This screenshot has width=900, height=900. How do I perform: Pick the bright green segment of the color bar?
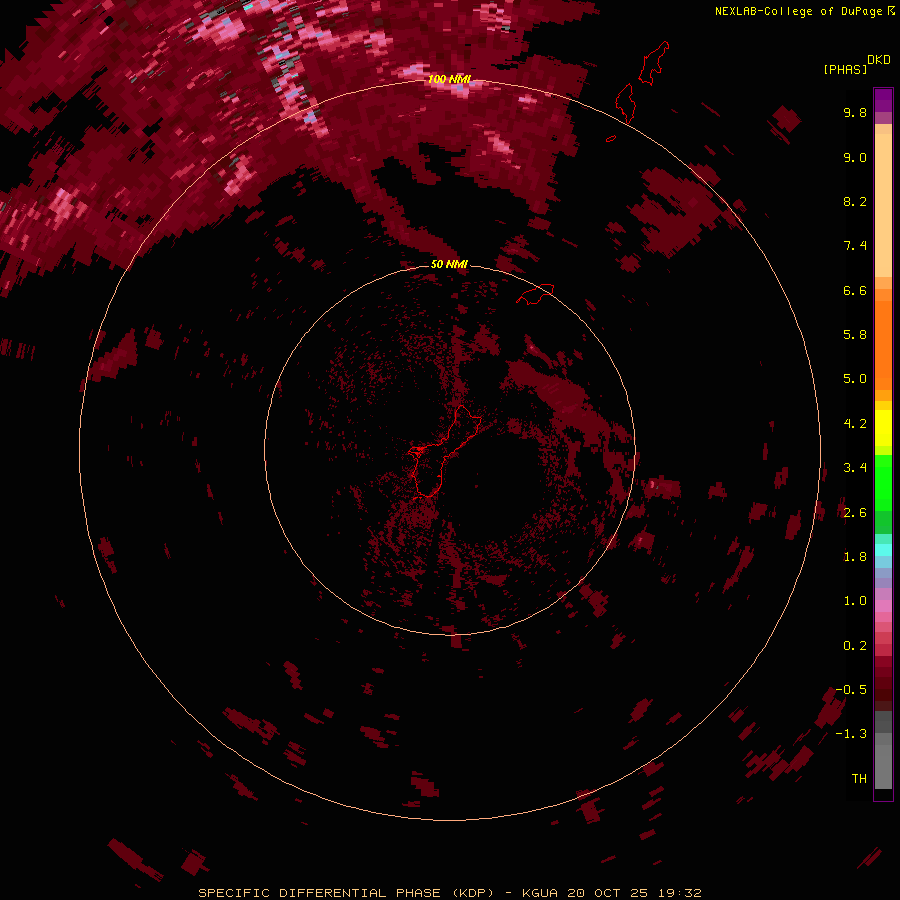pos(883,482)
